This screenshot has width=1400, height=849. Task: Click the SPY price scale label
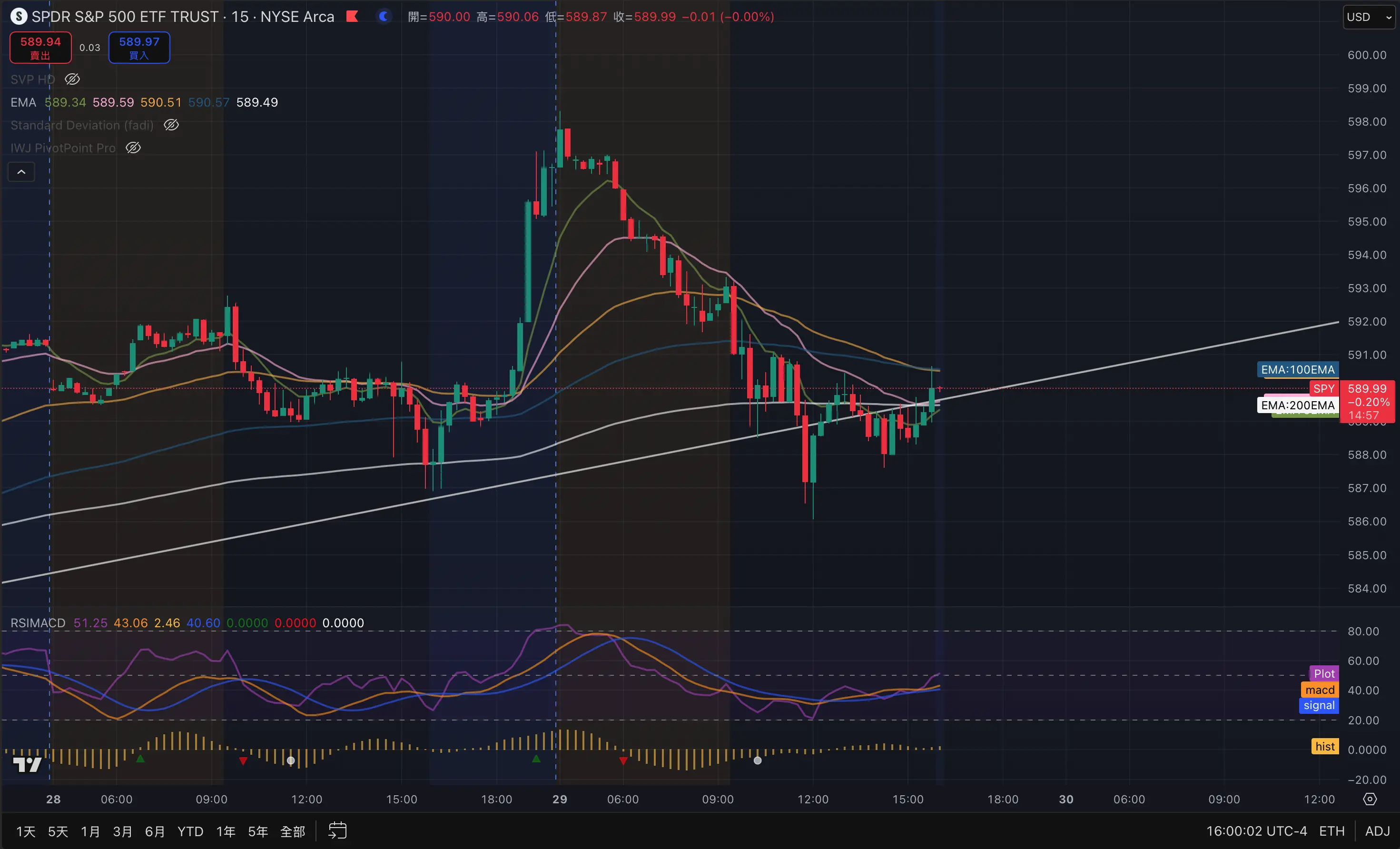tap(1324, 389)
